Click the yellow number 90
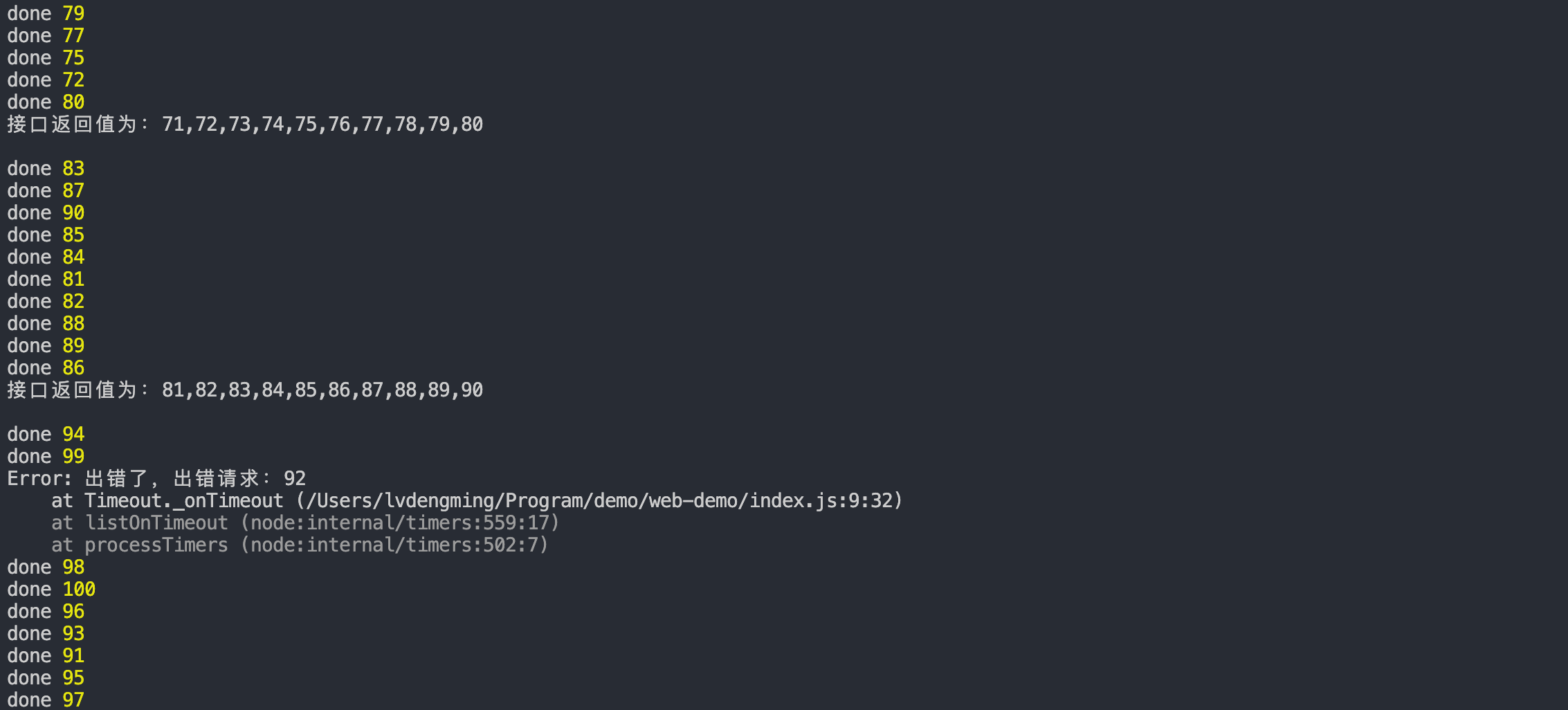The image size is (1568, 710). (x=73, y=212)
